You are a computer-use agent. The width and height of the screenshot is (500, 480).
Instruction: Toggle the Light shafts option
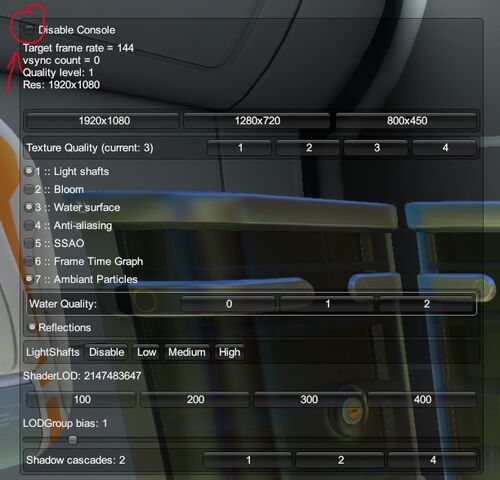point(29,171)
